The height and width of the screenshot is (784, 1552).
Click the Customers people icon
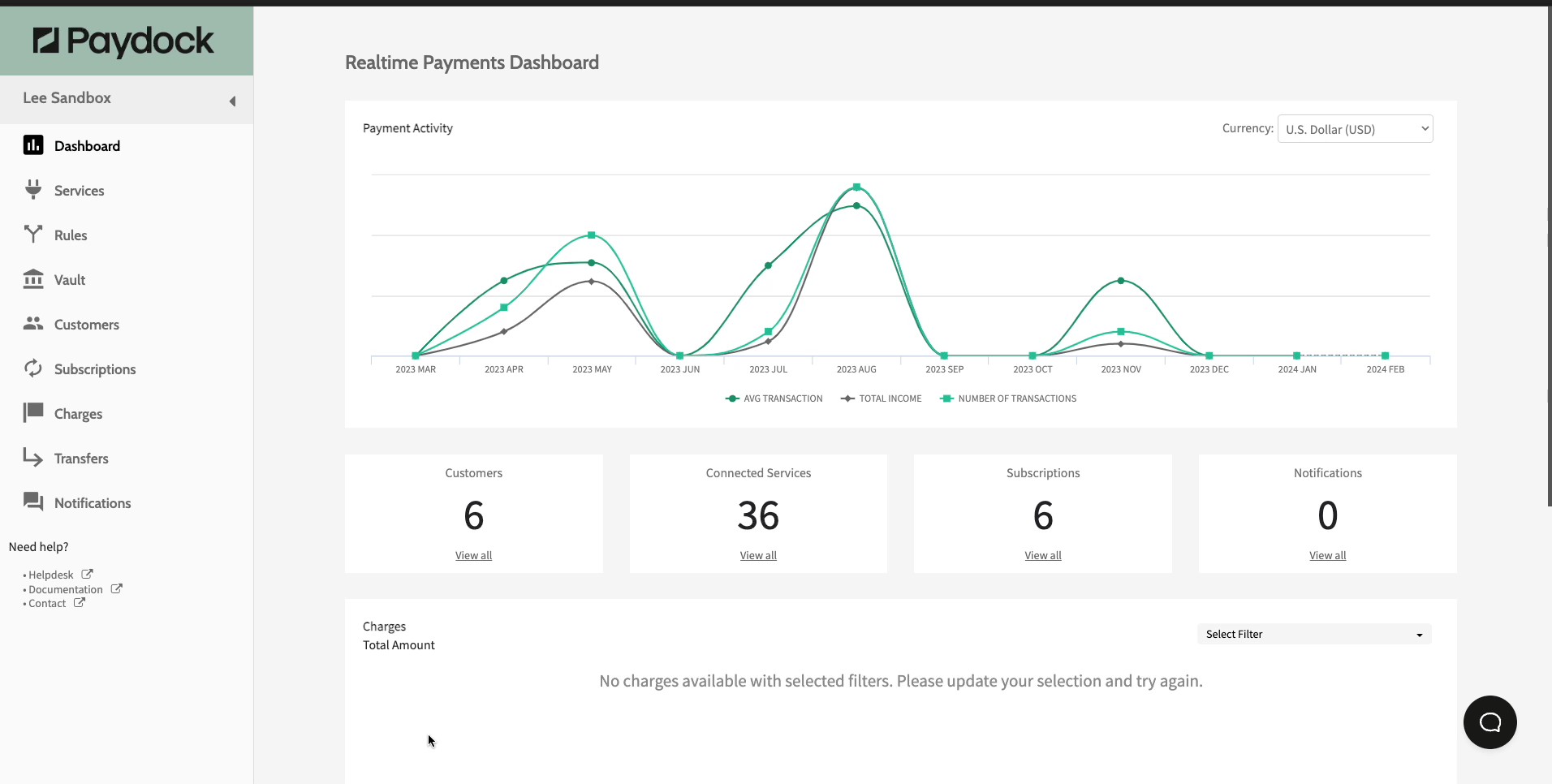[33, 324]
